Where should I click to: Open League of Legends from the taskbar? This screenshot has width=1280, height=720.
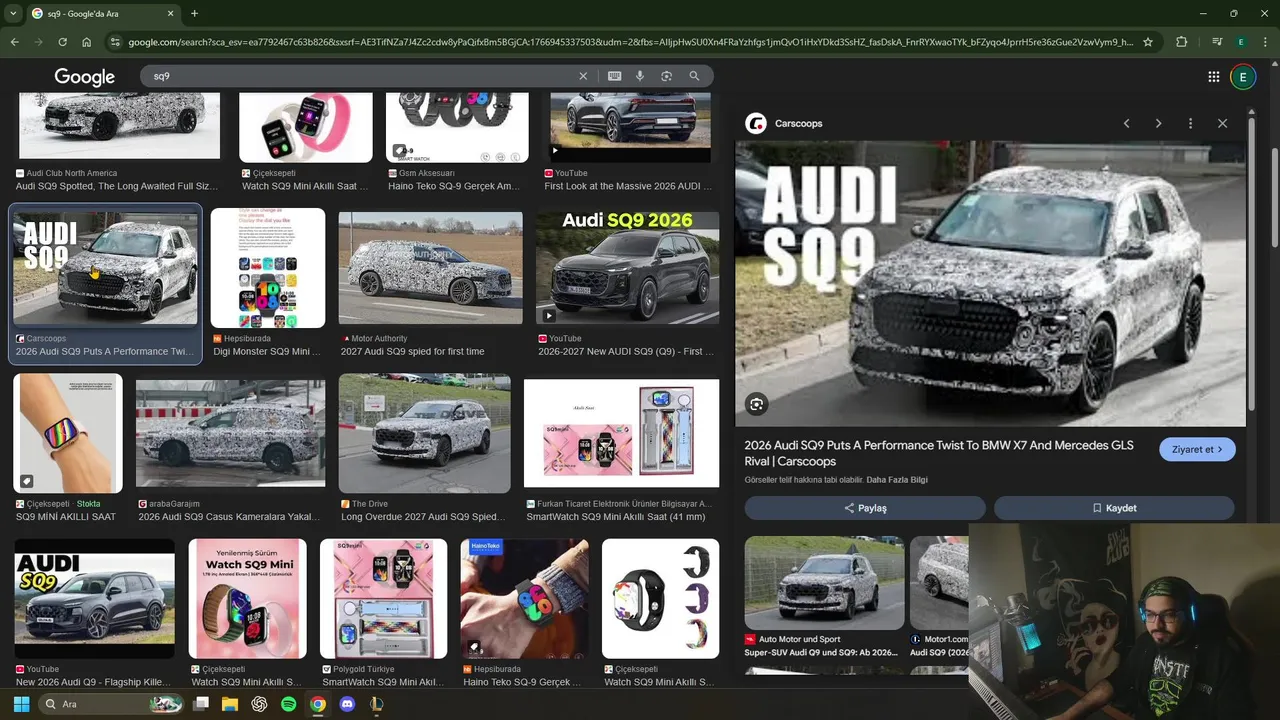tap(376, 704)
